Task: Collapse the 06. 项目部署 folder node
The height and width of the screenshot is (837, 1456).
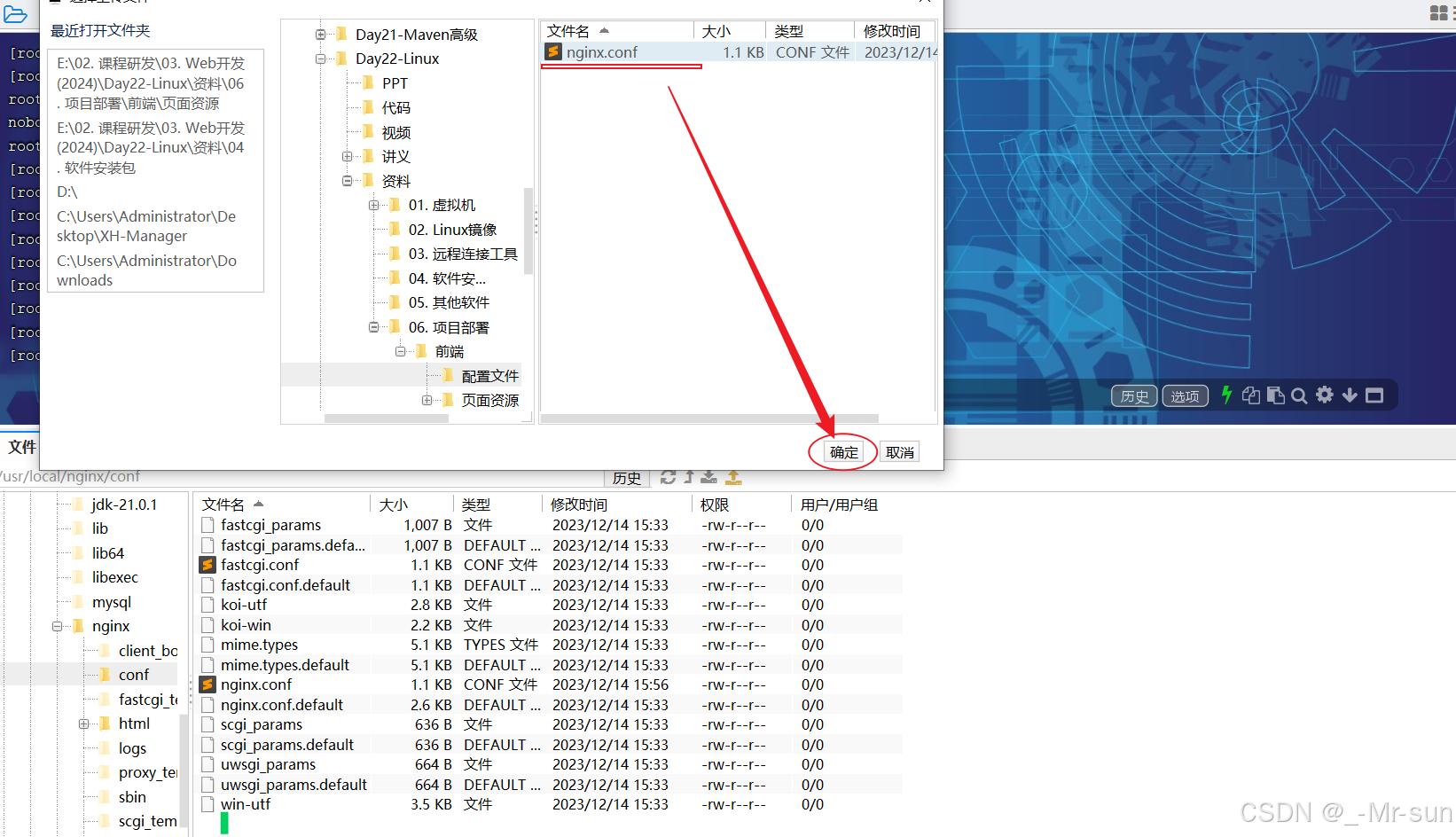Action: (x=373, y=327)
